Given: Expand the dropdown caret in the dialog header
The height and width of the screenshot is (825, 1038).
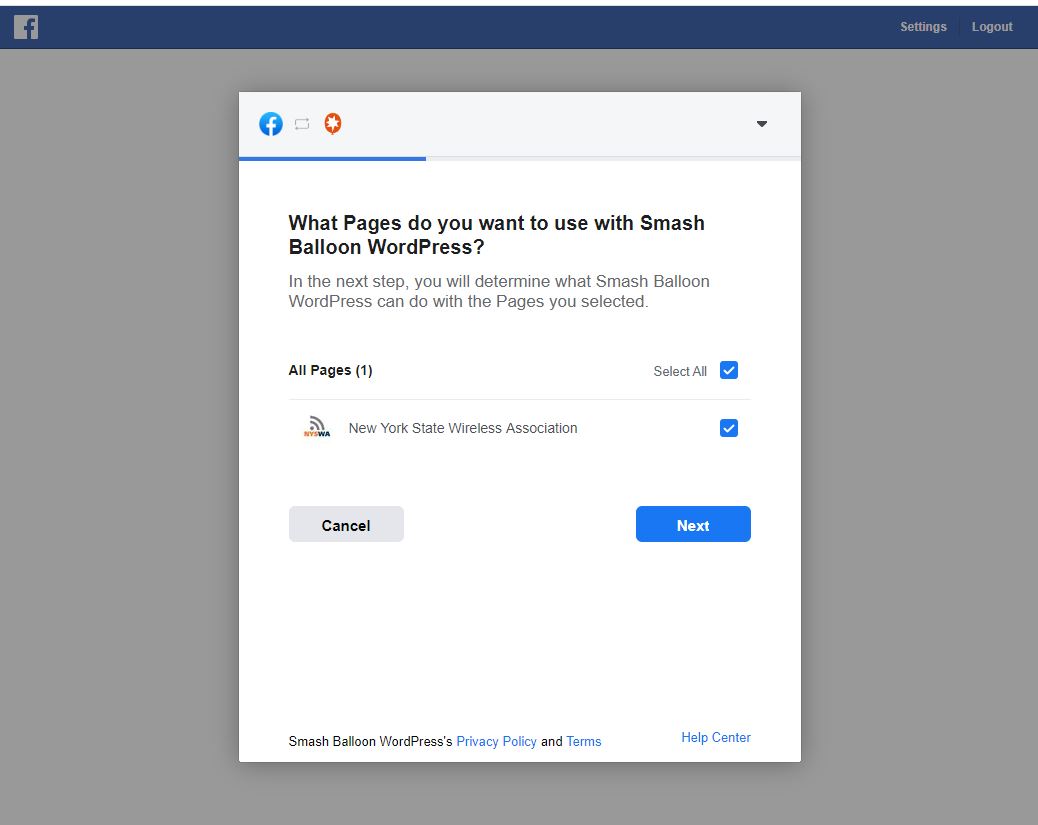Looking at the screenshot, I should (762, 124).
